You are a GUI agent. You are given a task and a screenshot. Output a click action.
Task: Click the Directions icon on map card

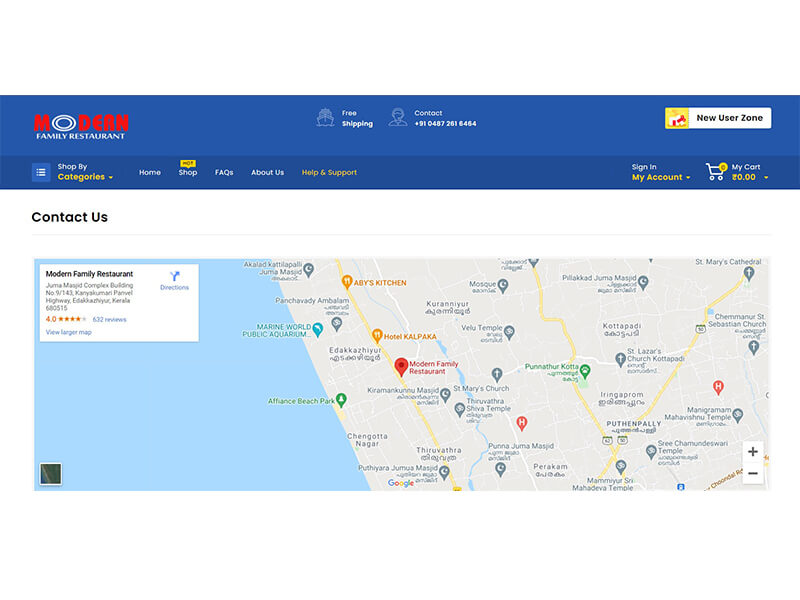click(174, 276)
